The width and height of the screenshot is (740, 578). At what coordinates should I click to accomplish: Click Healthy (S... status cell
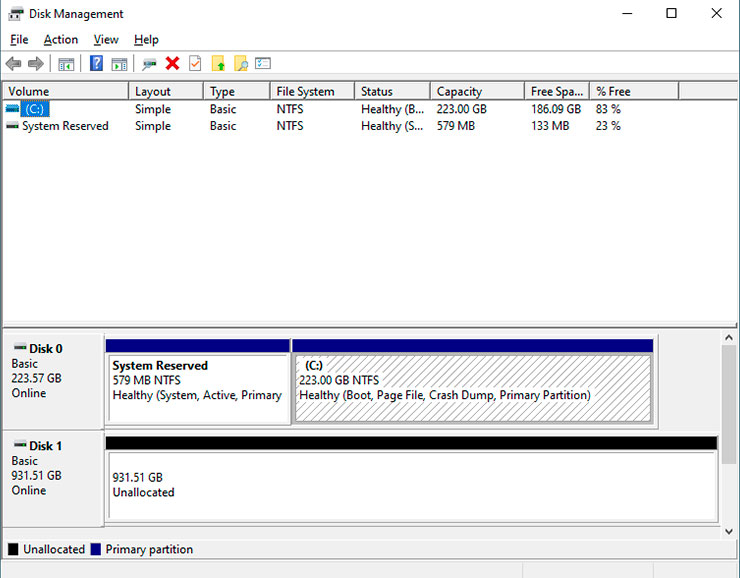[x=392, y=126]
